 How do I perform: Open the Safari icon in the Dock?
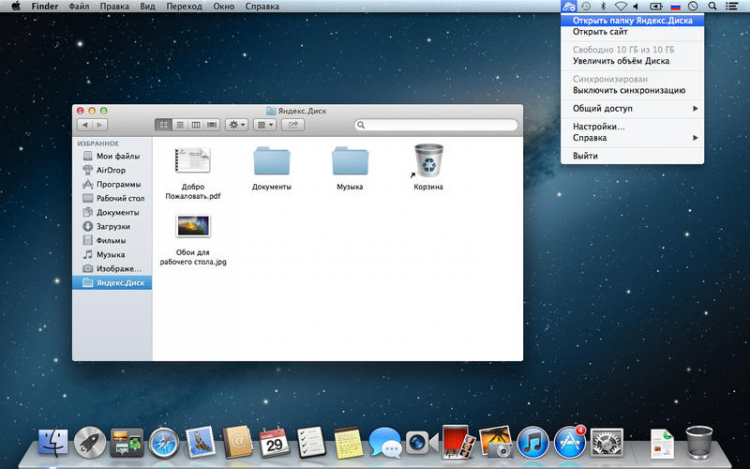point(164,441)
